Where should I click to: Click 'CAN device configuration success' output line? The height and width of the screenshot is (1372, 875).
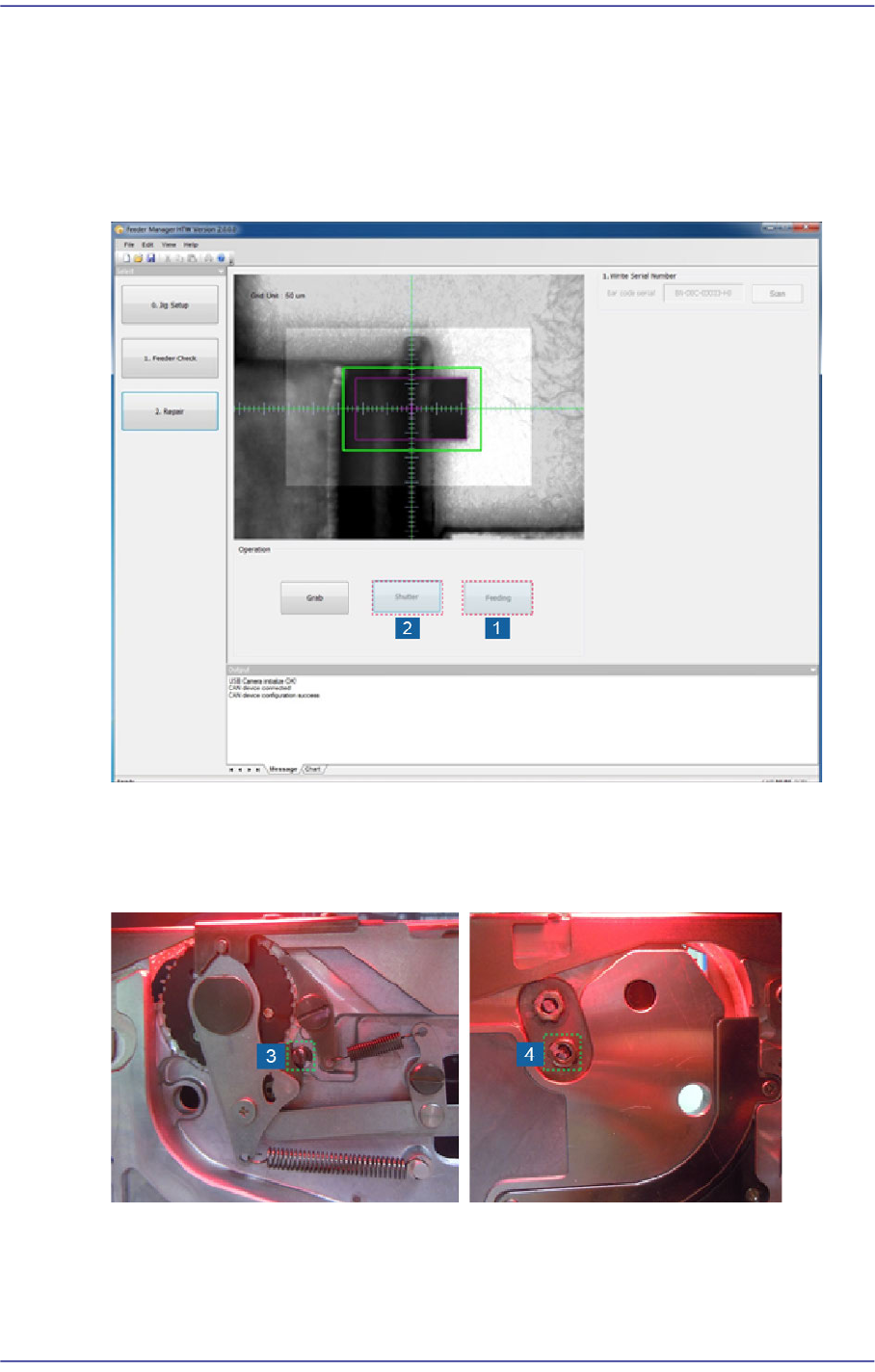point(275,695)
